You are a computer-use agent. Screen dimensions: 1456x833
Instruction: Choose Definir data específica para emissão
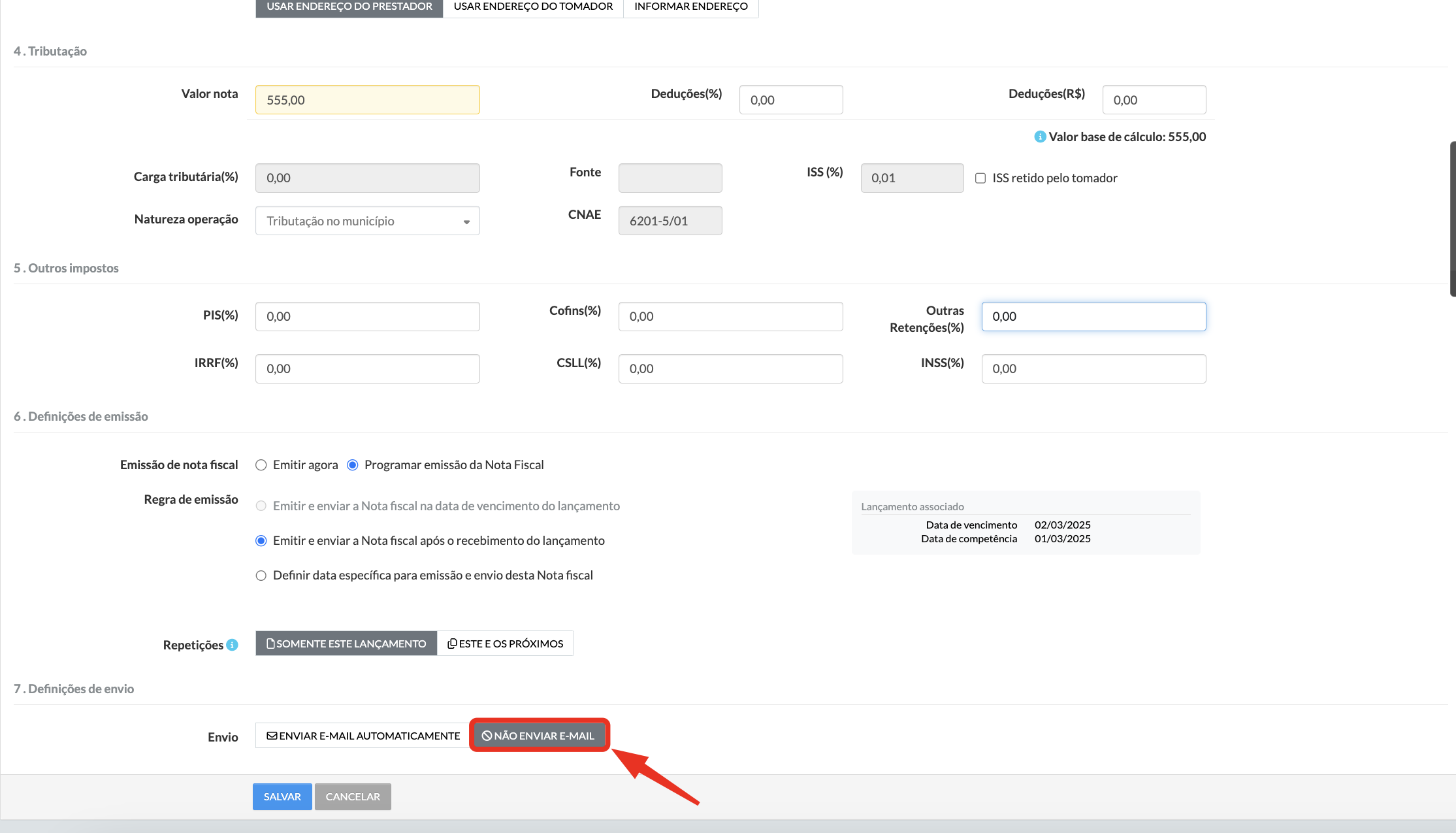point(261,576)
